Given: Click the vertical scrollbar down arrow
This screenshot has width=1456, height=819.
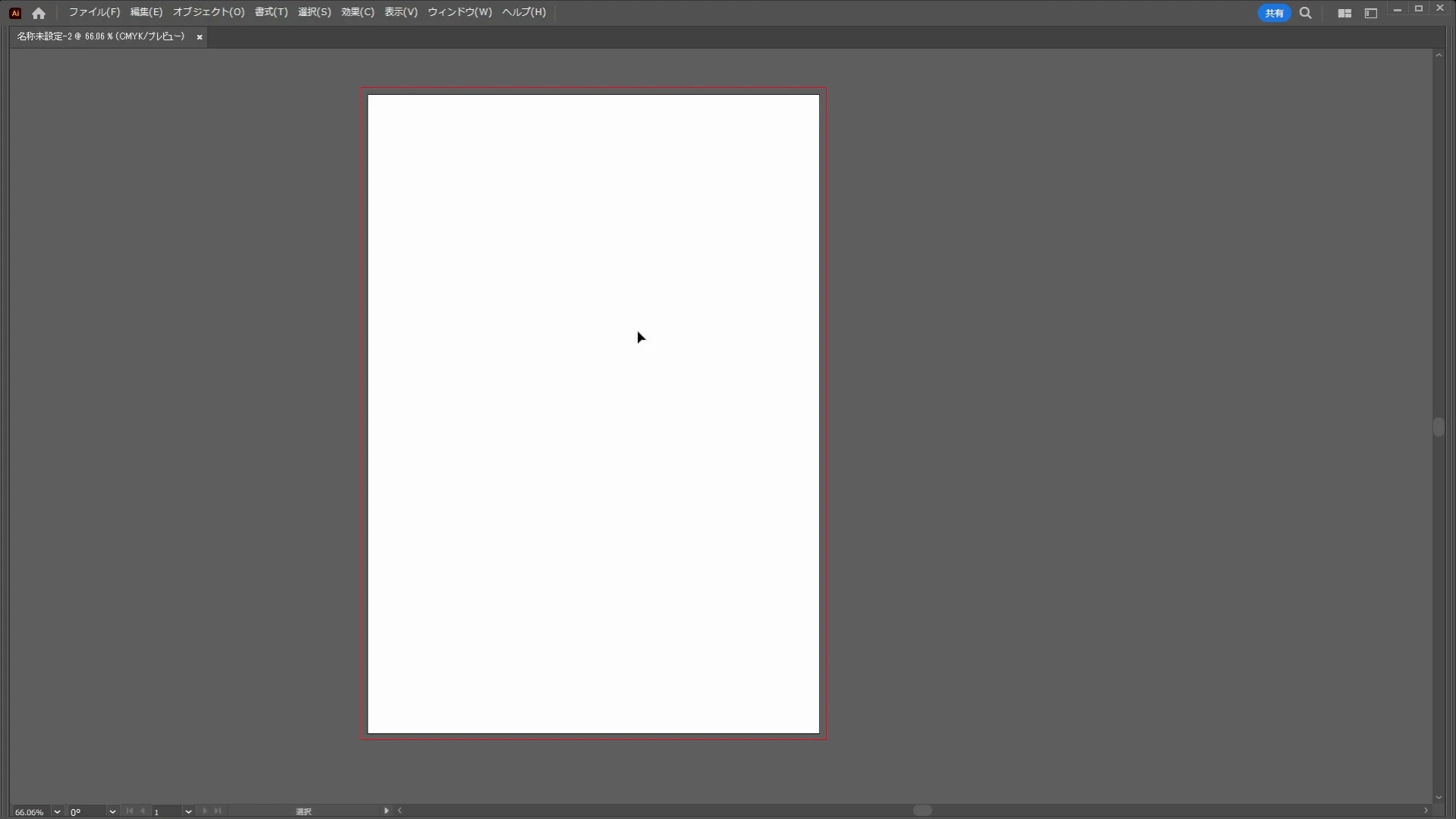Looking at the screenshot, I should click(1439, 798).
